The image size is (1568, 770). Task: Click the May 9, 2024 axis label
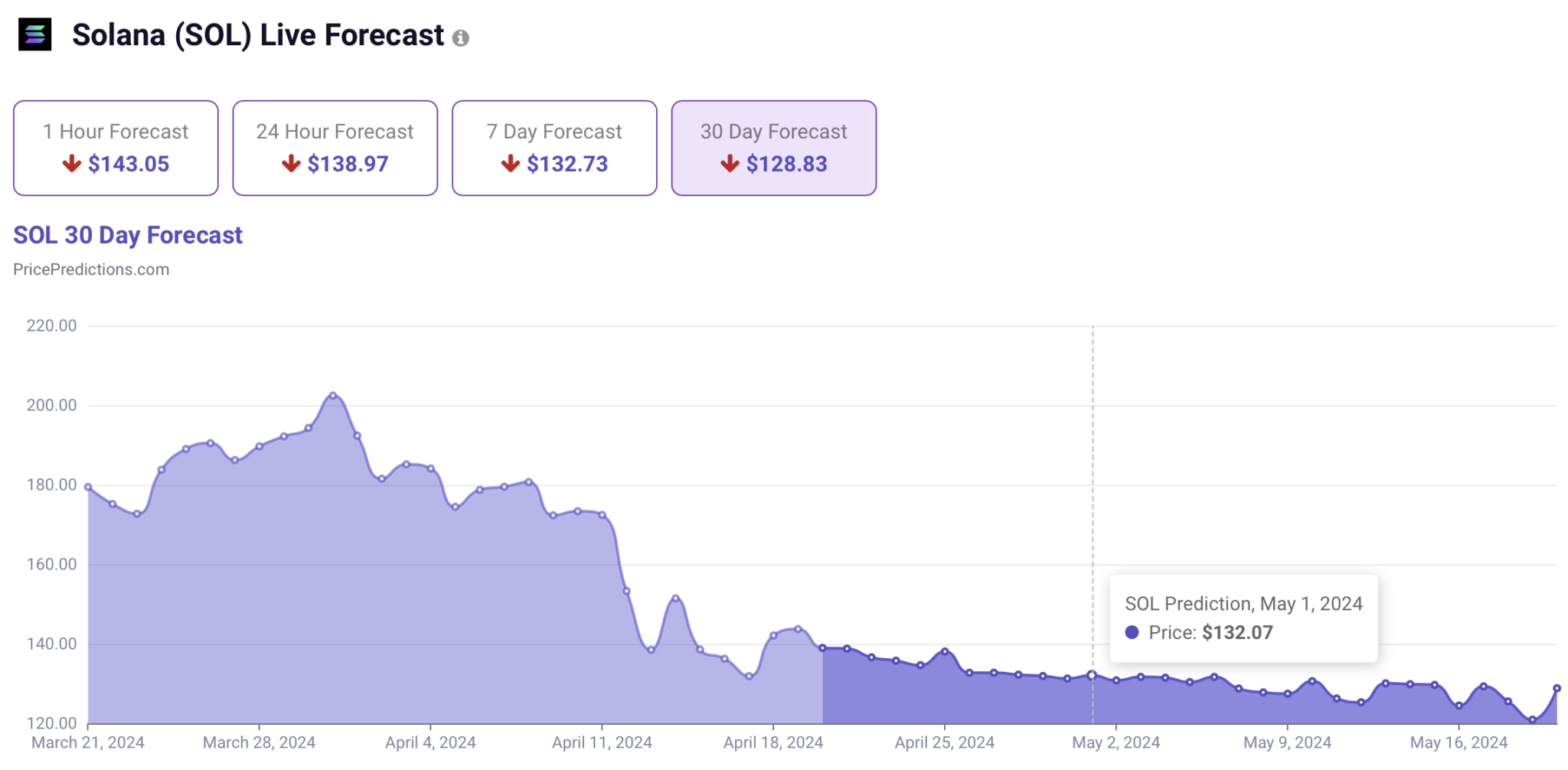coord(1287,742)
